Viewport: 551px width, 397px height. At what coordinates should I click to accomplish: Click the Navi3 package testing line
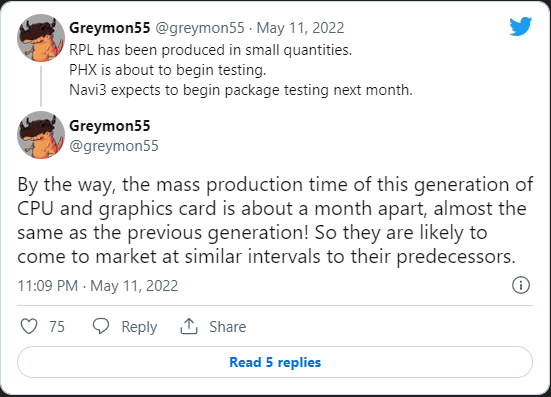(241, 90)
